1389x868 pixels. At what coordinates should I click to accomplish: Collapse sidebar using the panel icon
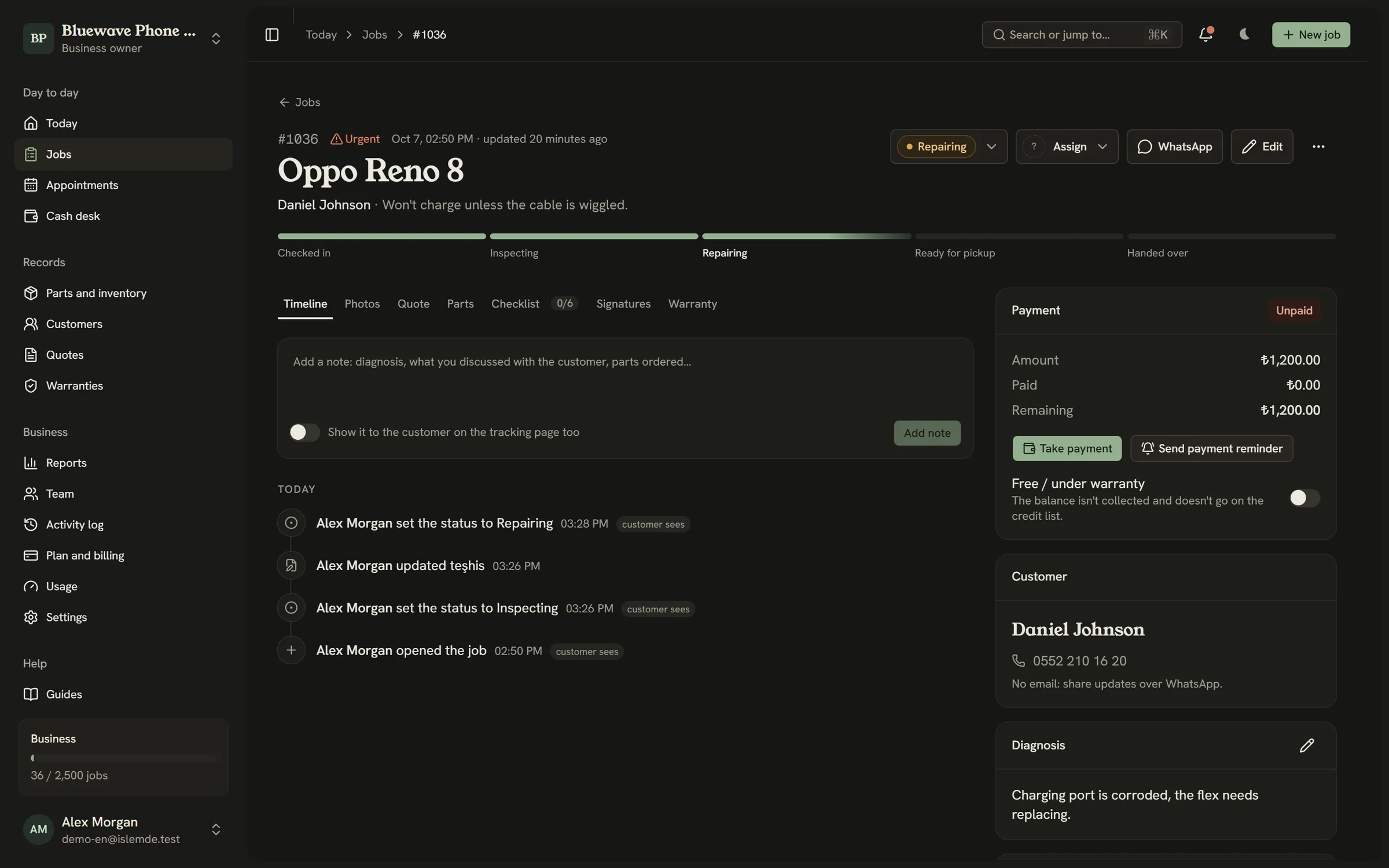pyautogui.click(x=271, y=35)
